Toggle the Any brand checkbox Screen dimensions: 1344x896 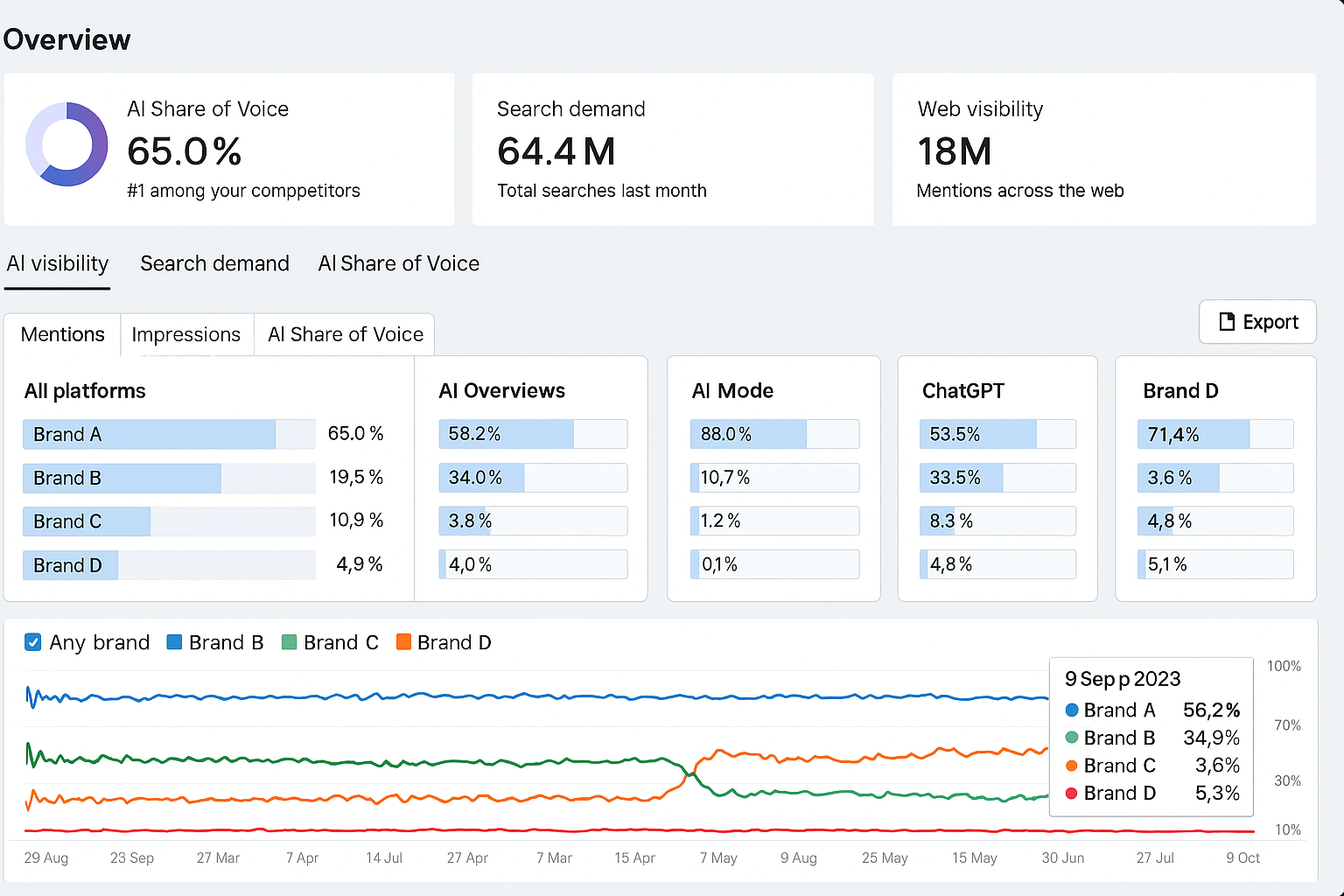coord(33,642)
